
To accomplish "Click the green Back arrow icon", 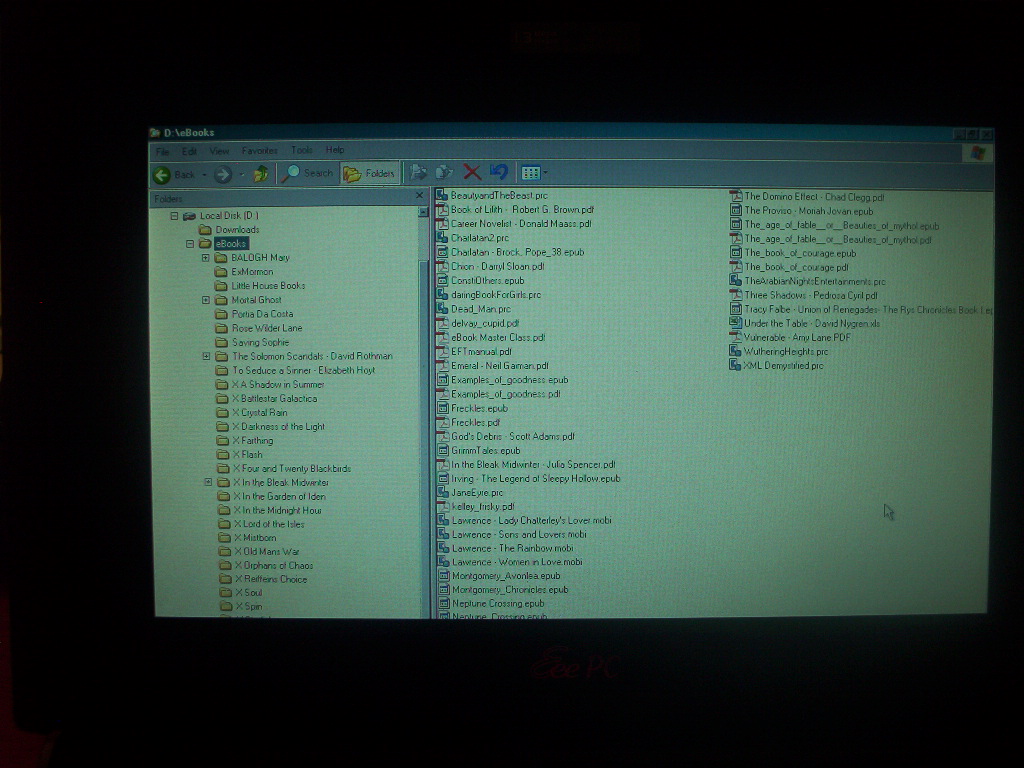I will click(x=161, y=174).
